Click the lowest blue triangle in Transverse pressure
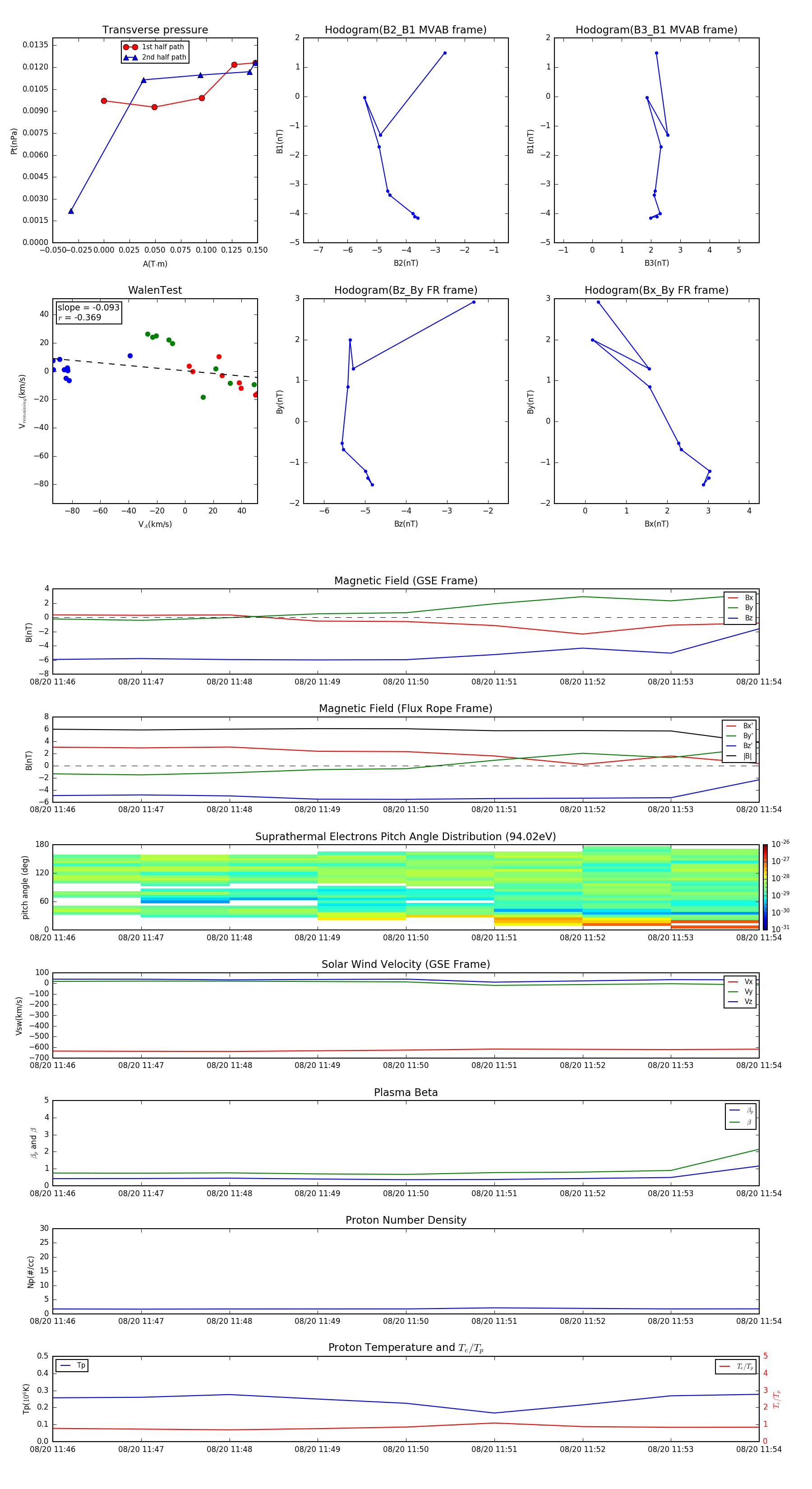812x1489 pixels. tap(71, 211)
